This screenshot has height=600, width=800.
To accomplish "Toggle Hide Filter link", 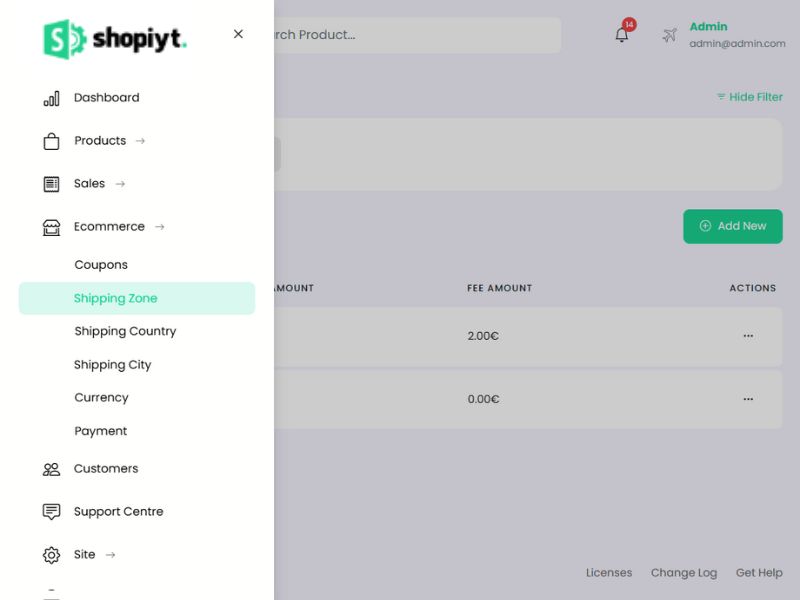I will 749,97.
